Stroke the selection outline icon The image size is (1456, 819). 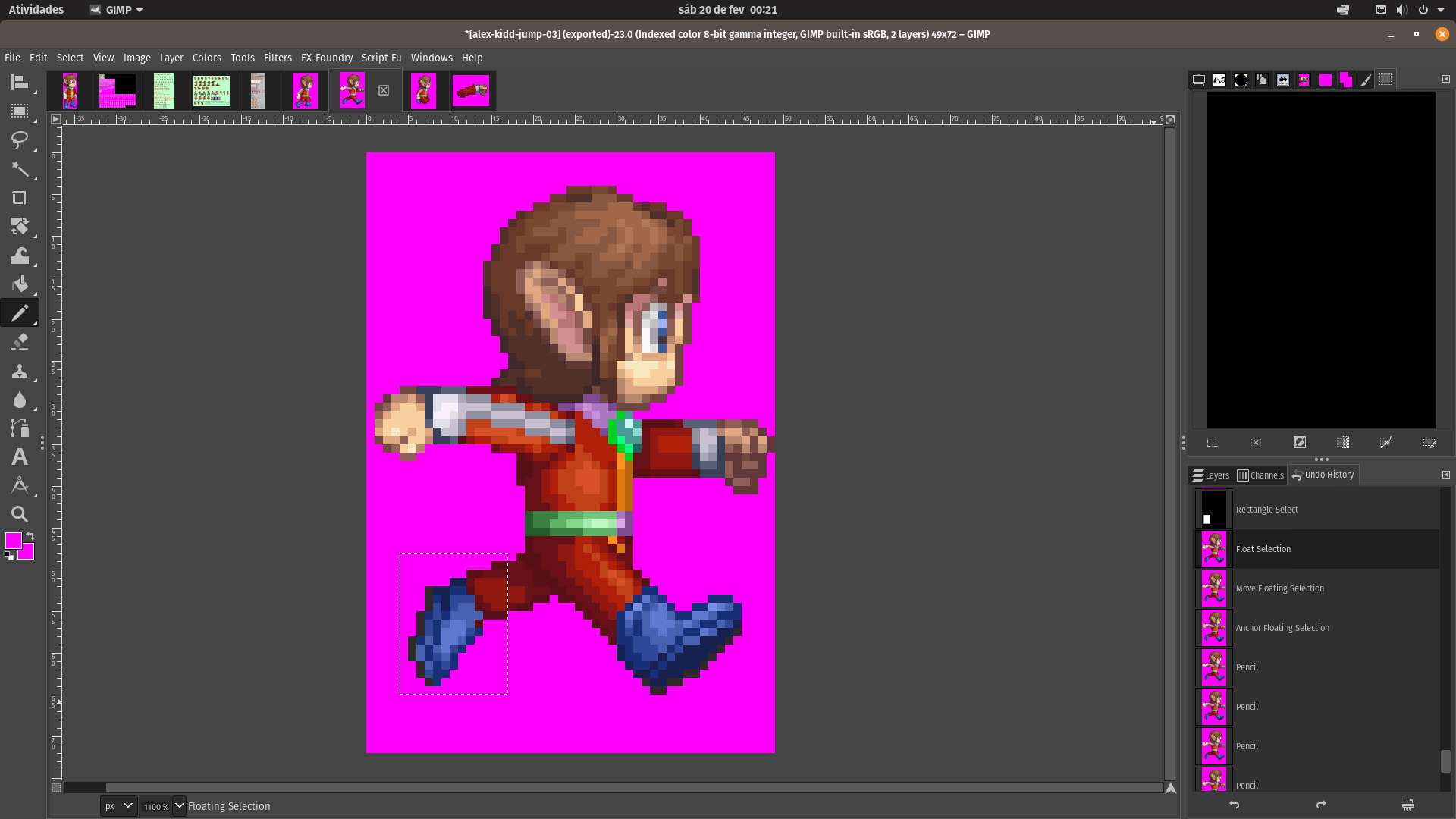pos(1429,442)
